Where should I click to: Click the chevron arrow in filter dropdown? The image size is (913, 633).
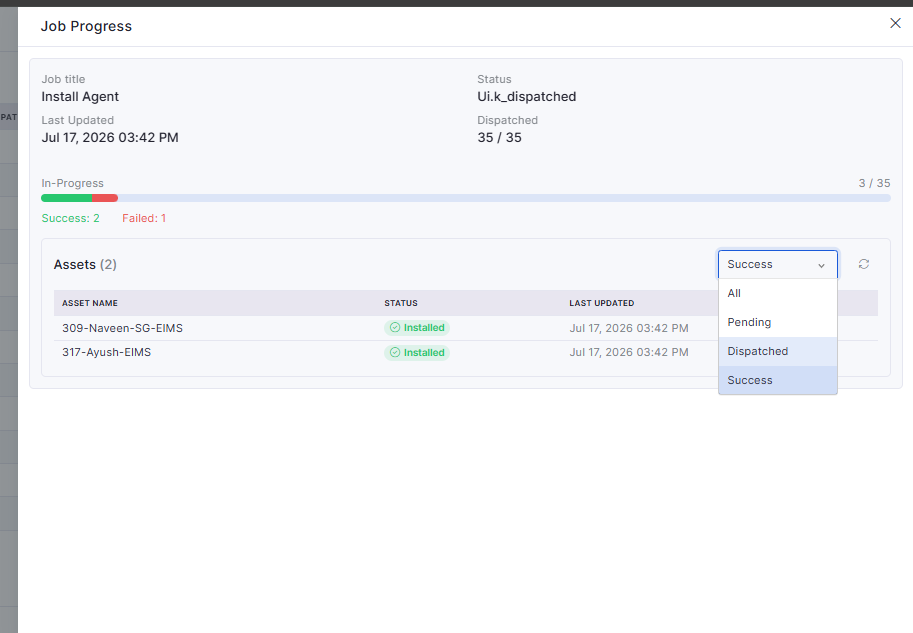click(x=821, y=266)
